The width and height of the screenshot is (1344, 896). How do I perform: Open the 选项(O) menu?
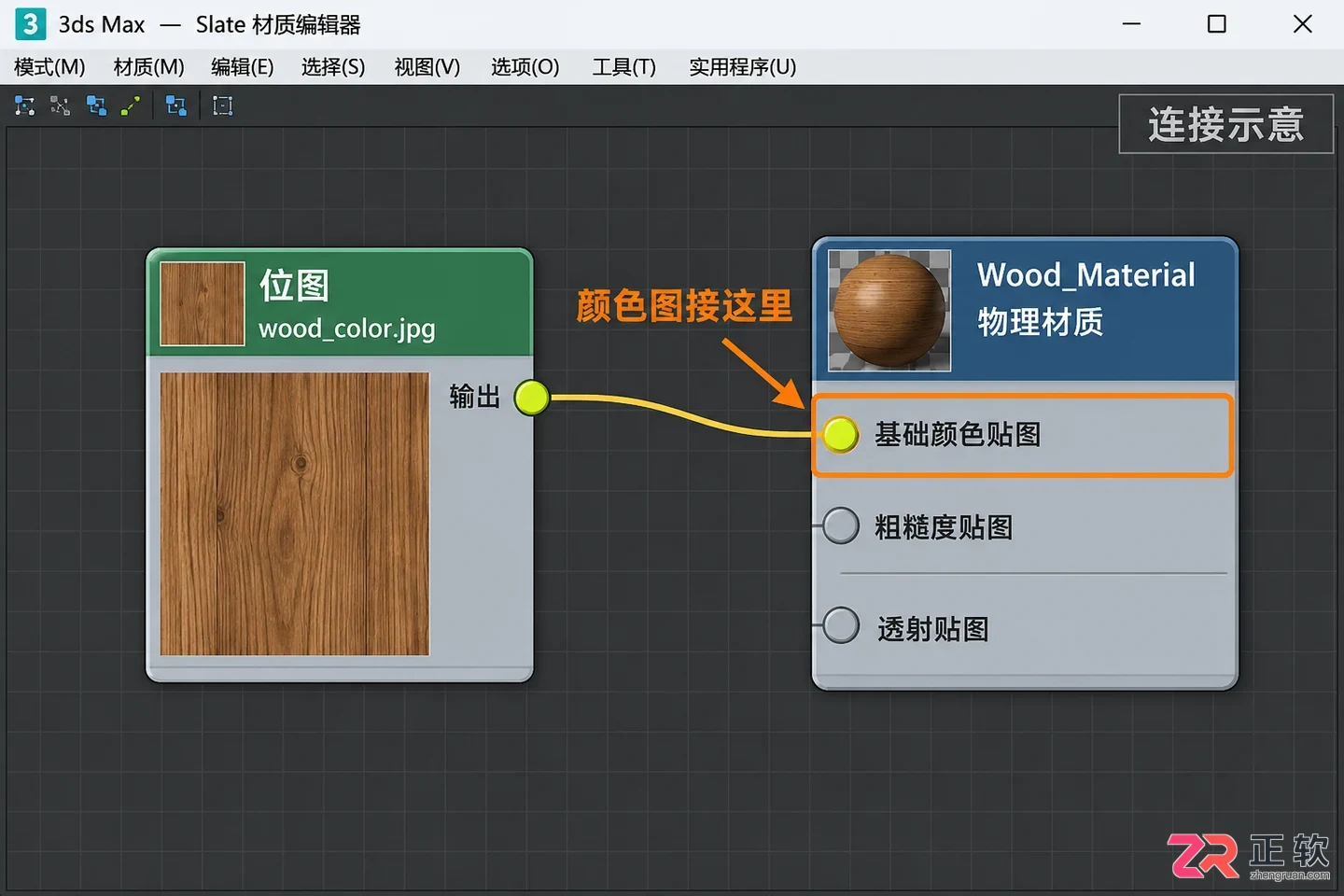(x=525, y=67)
